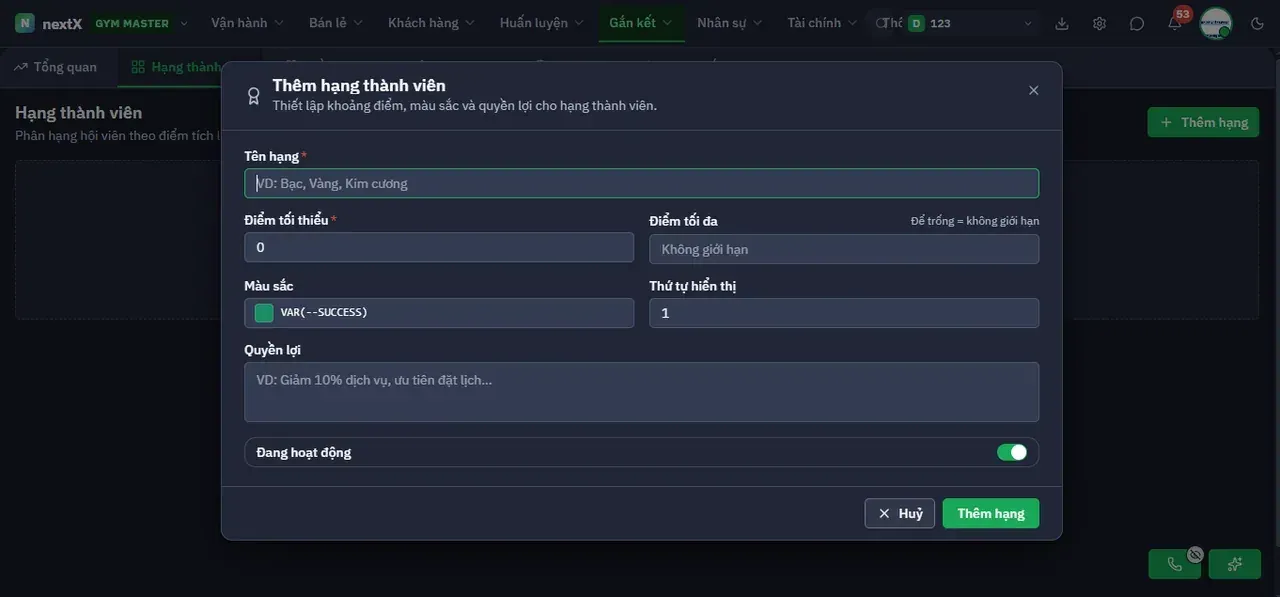Open the download icon in top bar
This screenshot has height=597, width=1280.
pyautogui.click(x=1062, y=23)
